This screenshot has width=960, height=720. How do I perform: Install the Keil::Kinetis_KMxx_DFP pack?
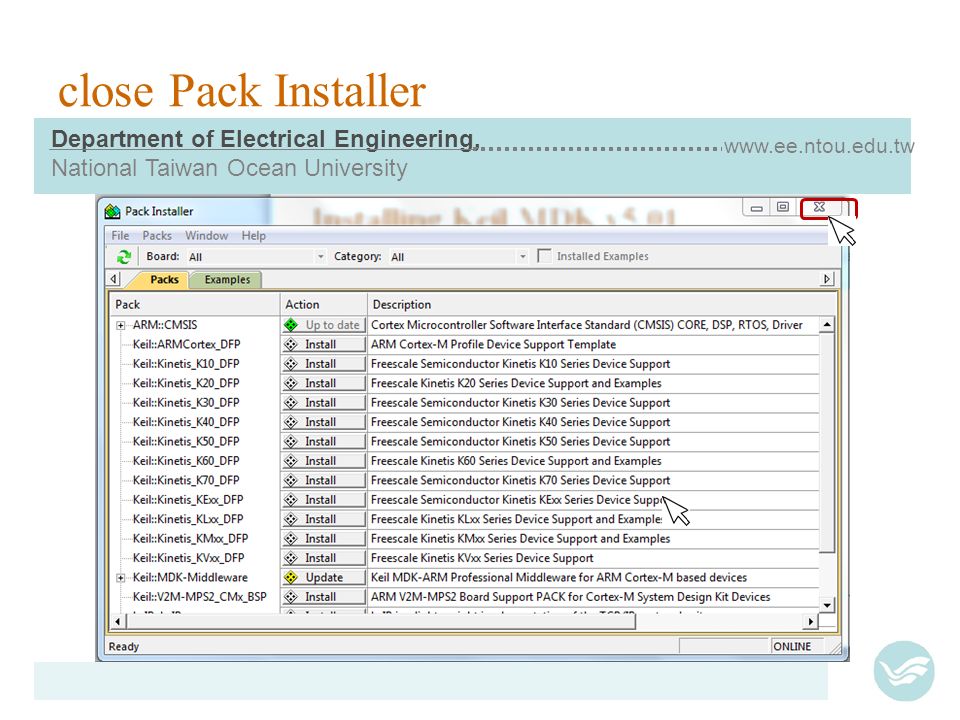(x=324, y=539)
